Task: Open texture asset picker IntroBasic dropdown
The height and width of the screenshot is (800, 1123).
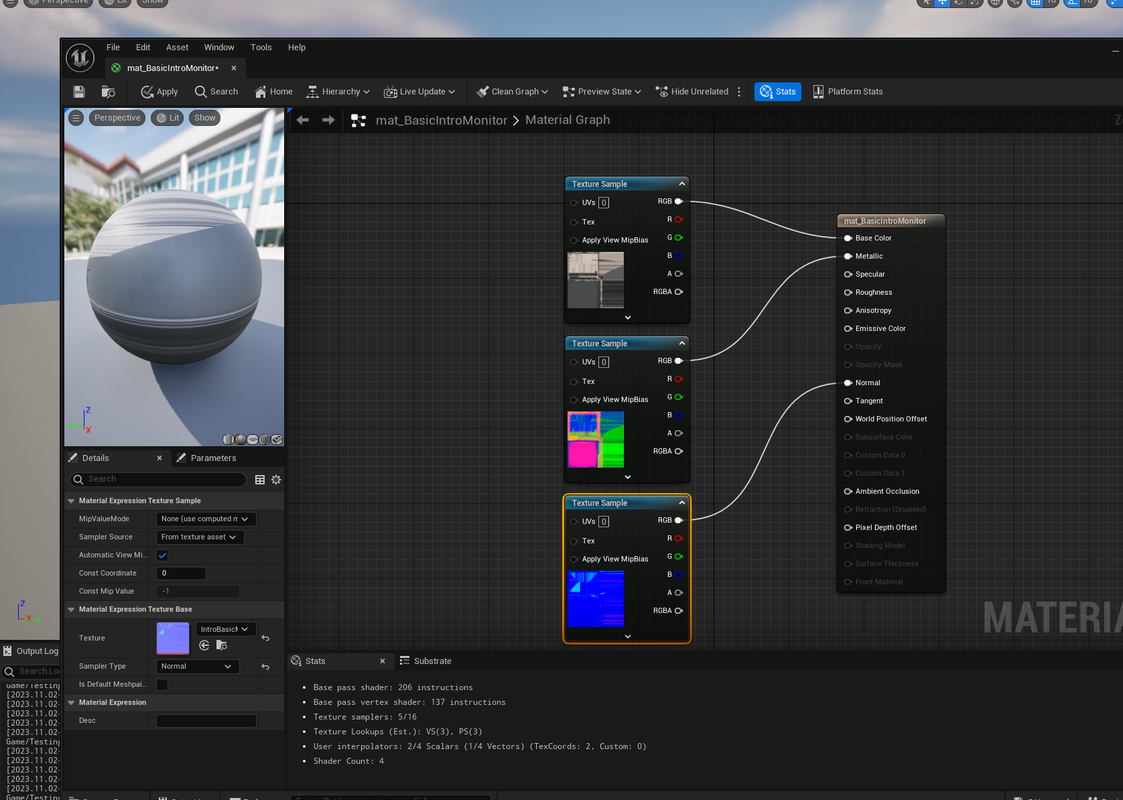Action: [225, 629]
